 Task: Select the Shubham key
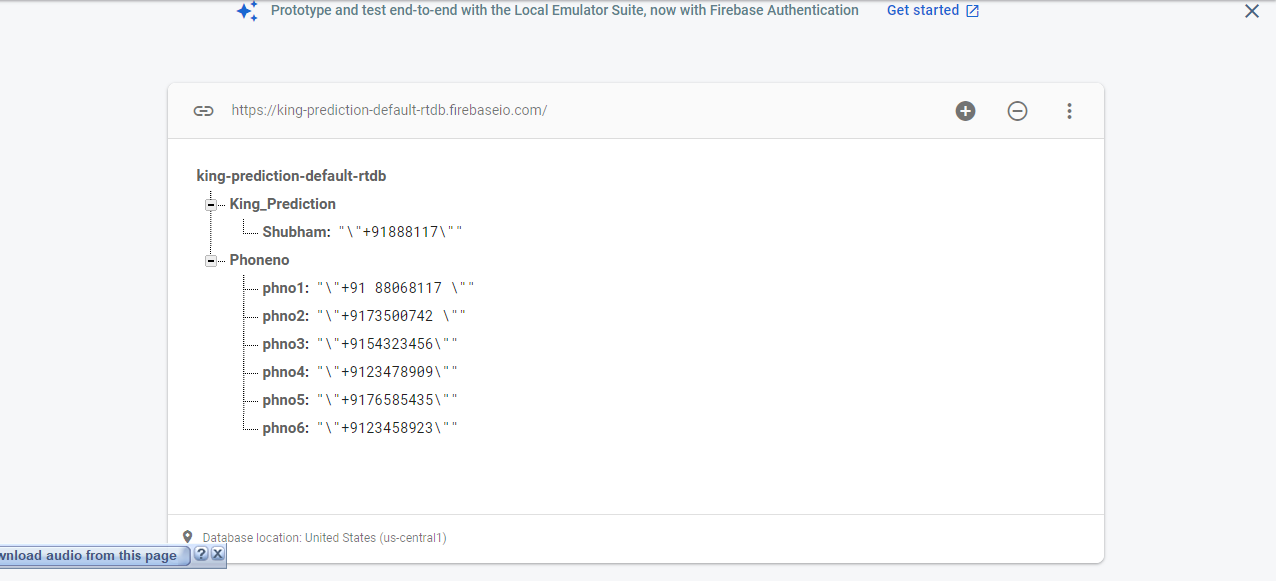coord(295,232)
